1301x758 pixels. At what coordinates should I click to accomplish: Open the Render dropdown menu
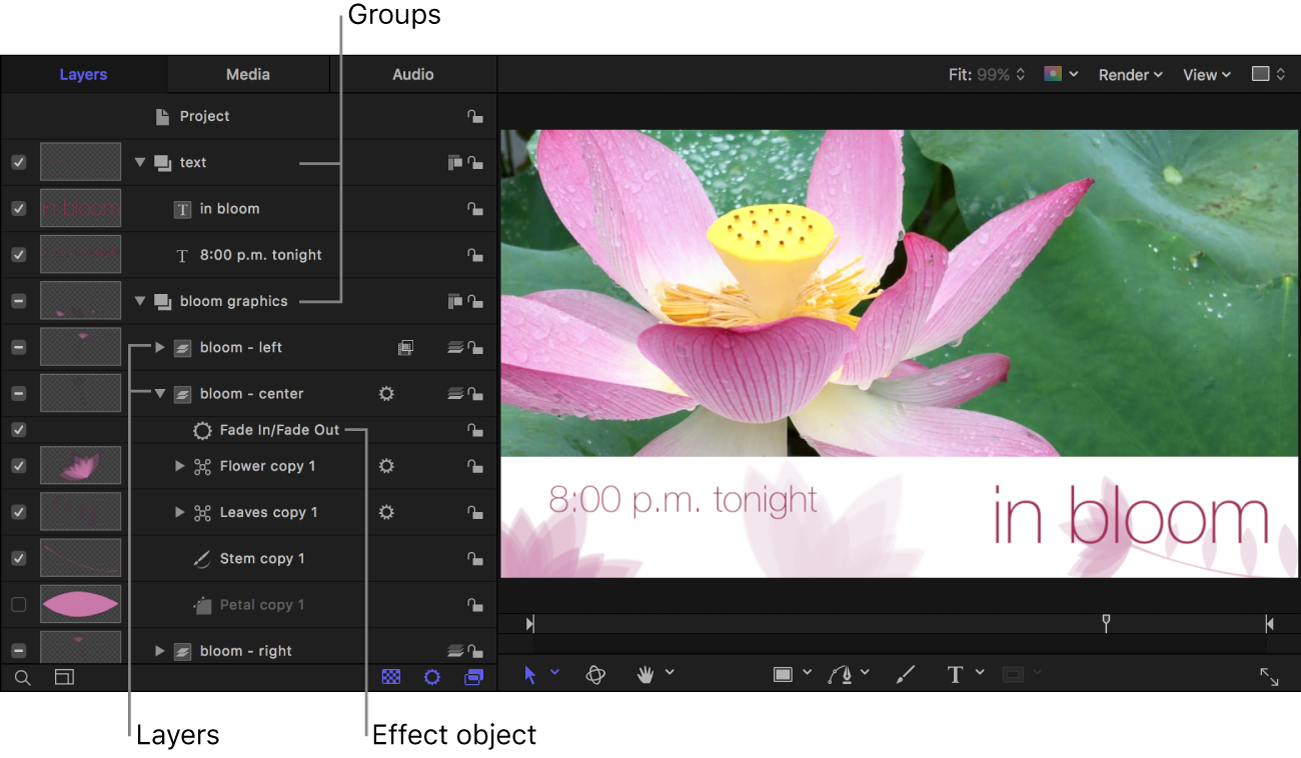(x=1130, y=75)
